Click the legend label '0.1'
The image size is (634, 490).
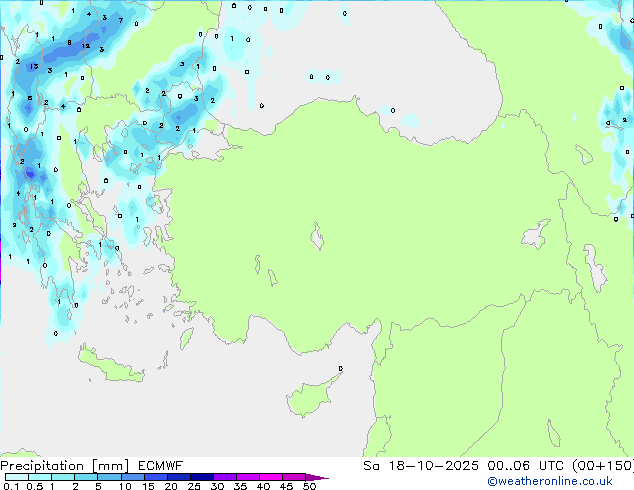(11, 486)
